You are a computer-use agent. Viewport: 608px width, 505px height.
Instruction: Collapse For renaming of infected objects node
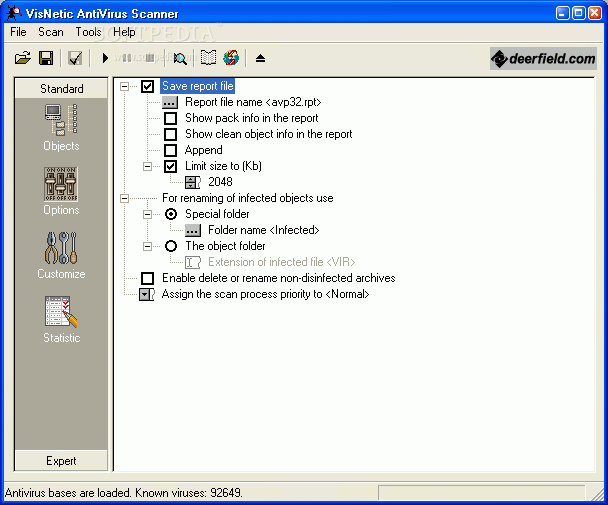tap(124, 198)
